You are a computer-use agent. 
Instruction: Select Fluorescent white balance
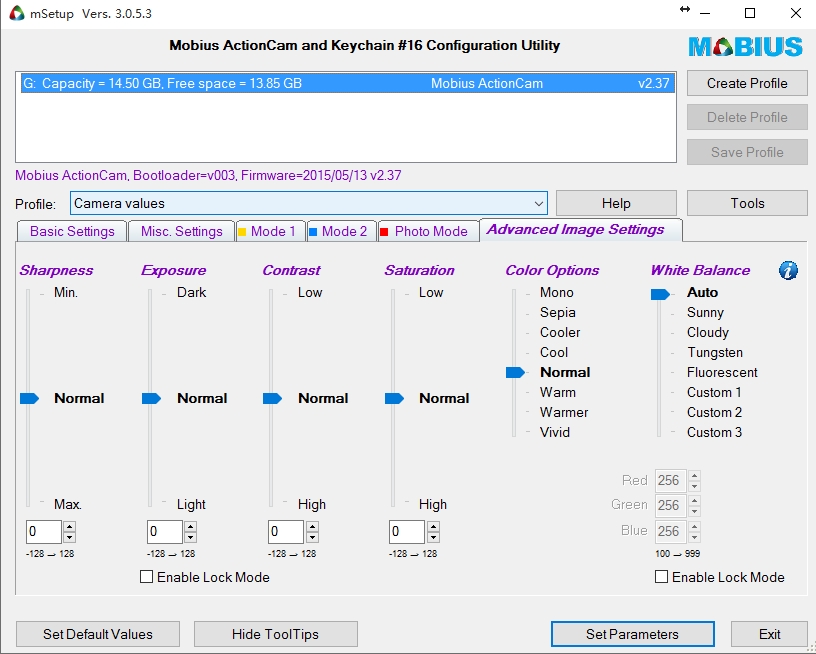722,373
